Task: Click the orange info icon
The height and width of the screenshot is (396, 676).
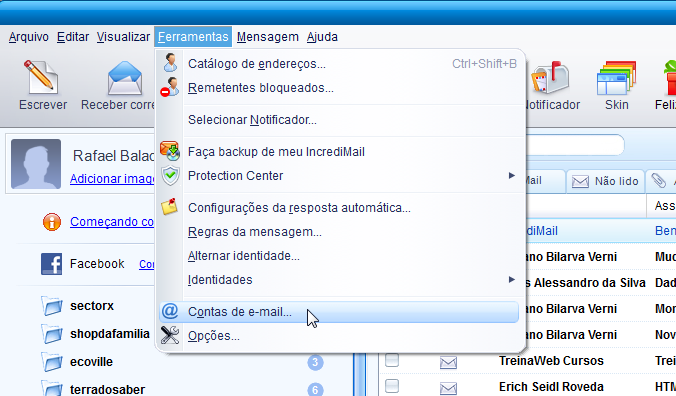Action: 52,222
